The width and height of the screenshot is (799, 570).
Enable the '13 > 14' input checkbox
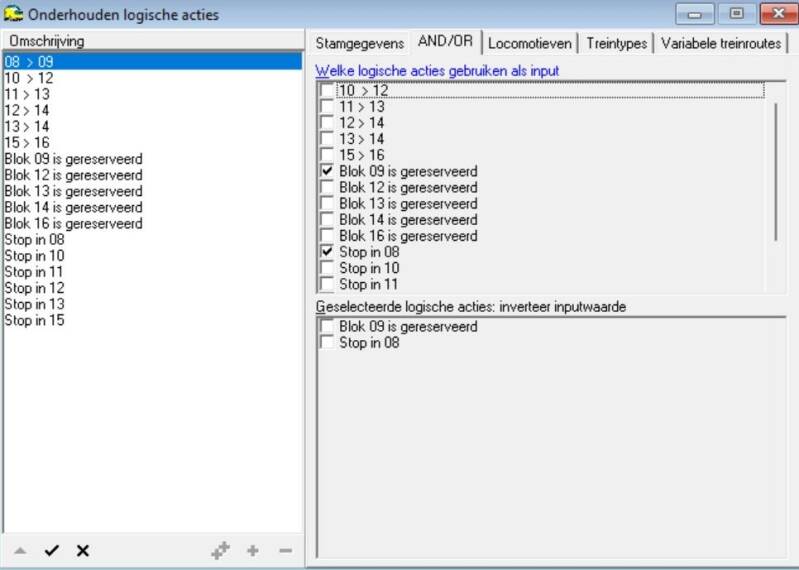point(327,139)
